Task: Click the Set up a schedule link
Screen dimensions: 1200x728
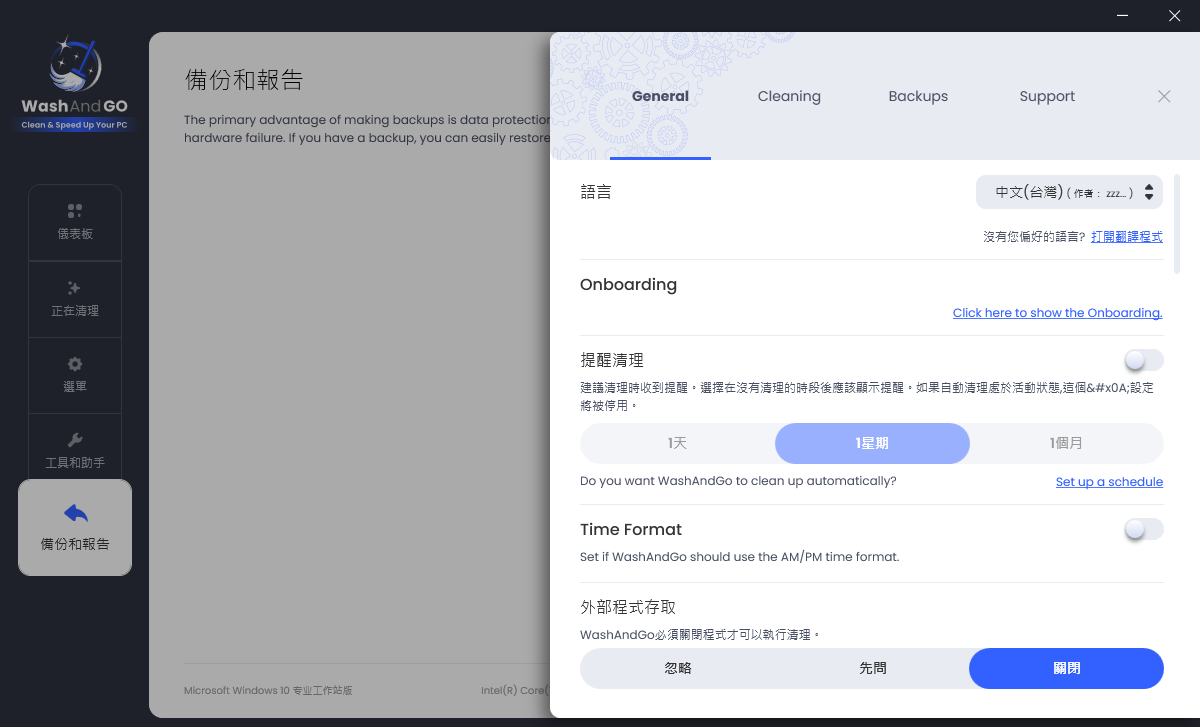Action: (x=1109, y=482)
